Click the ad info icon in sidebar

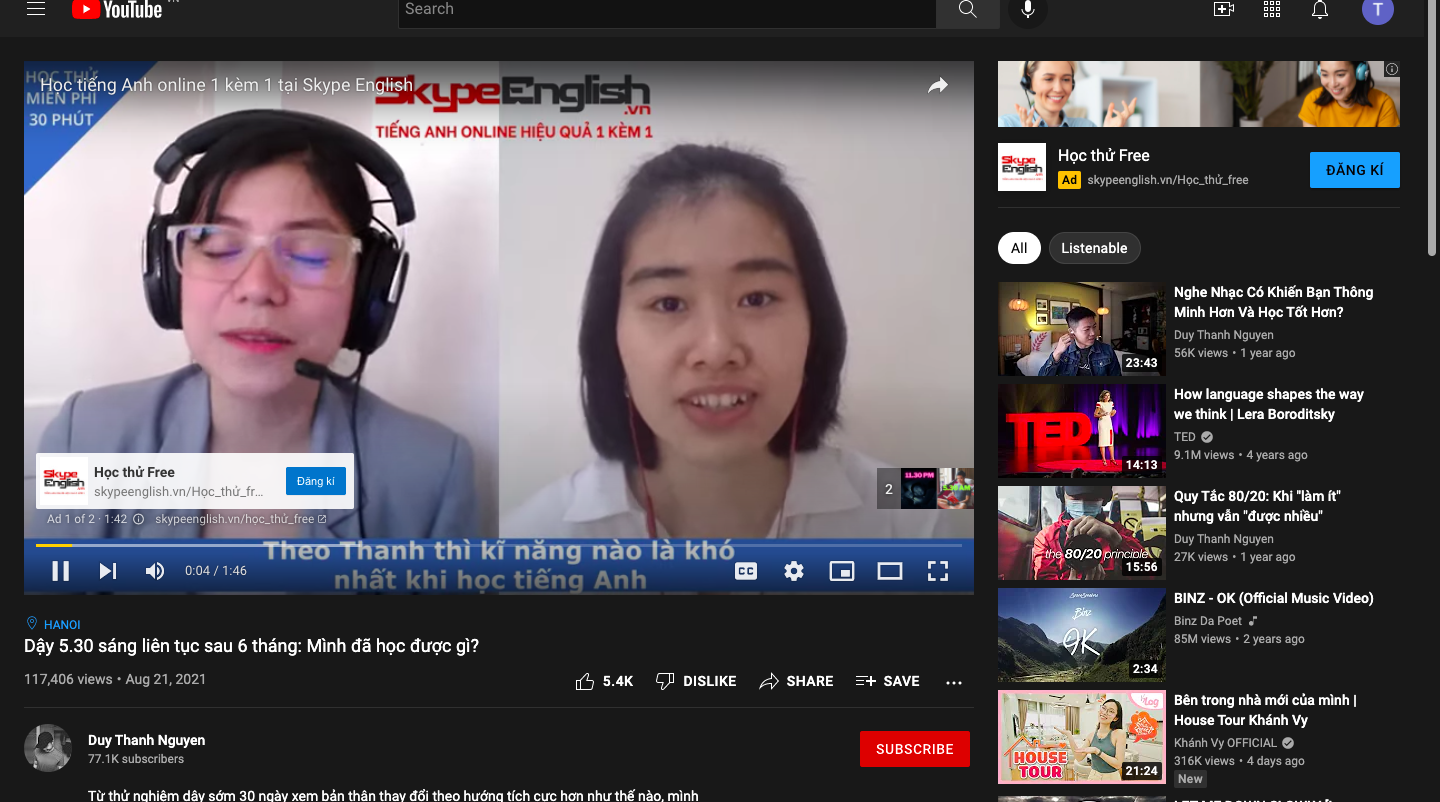click(x=1392, y=69)
